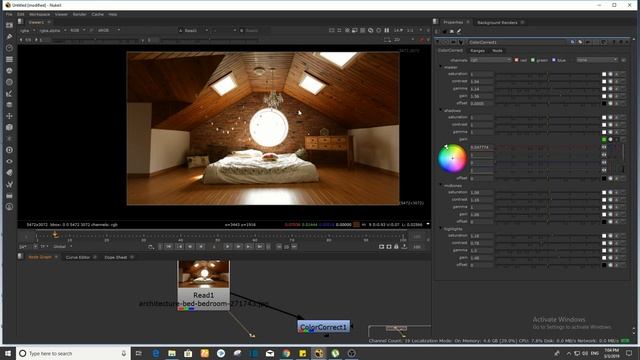Screen dimensions: 640x360
Task: Click the master gain value field
Action: [x=481, y=96]
